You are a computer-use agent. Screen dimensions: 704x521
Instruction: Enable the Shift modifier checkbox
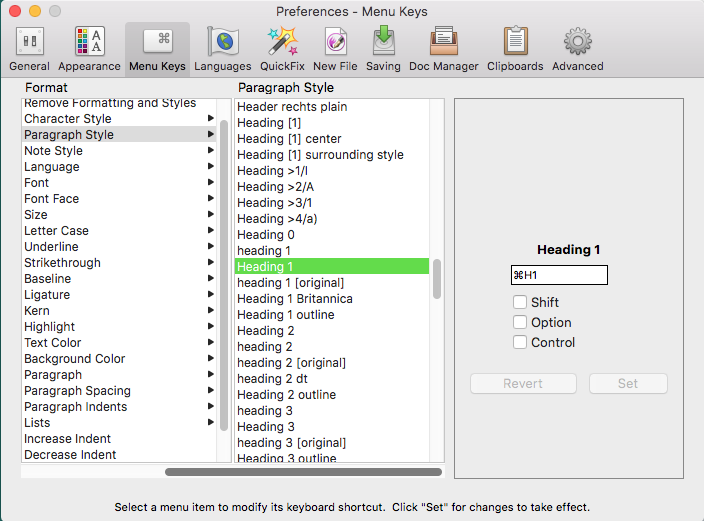pos(520,302)
